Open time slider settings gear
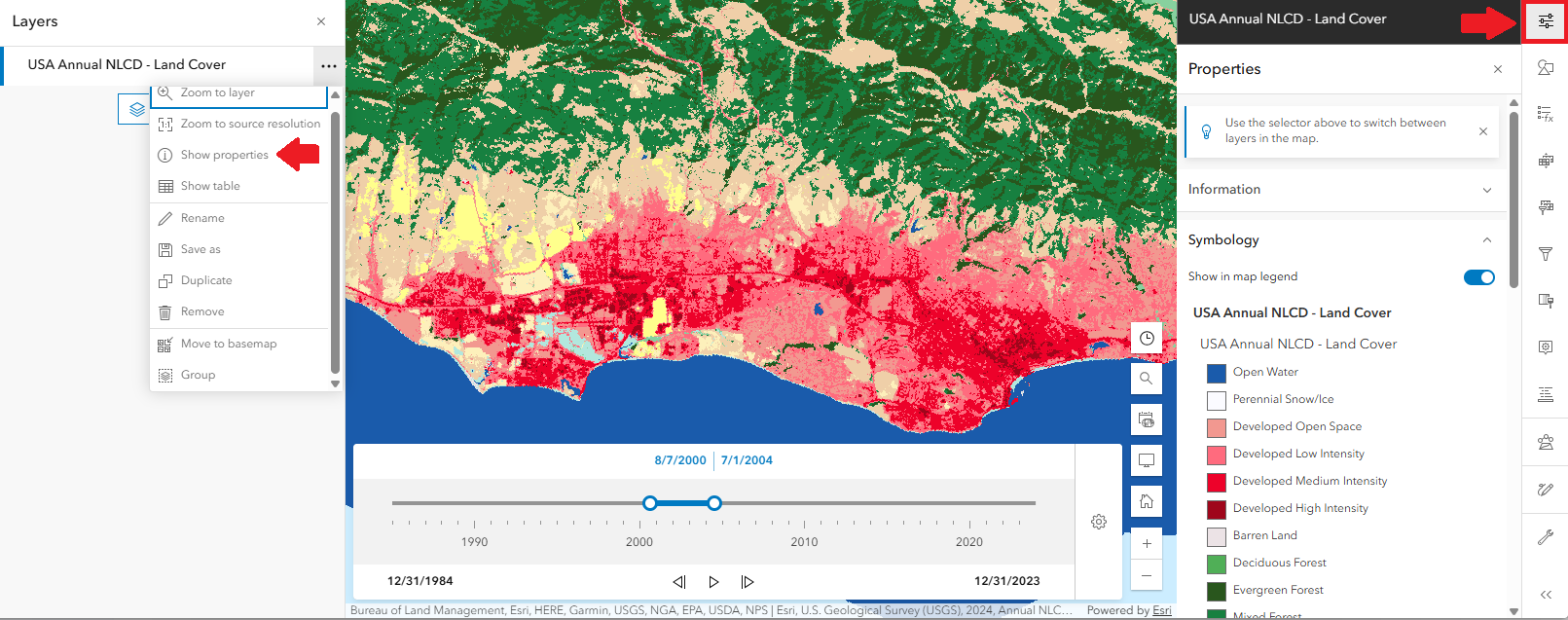Image resolution: width=1568 pixels, height=620 pixels. tap(1099, 522)
